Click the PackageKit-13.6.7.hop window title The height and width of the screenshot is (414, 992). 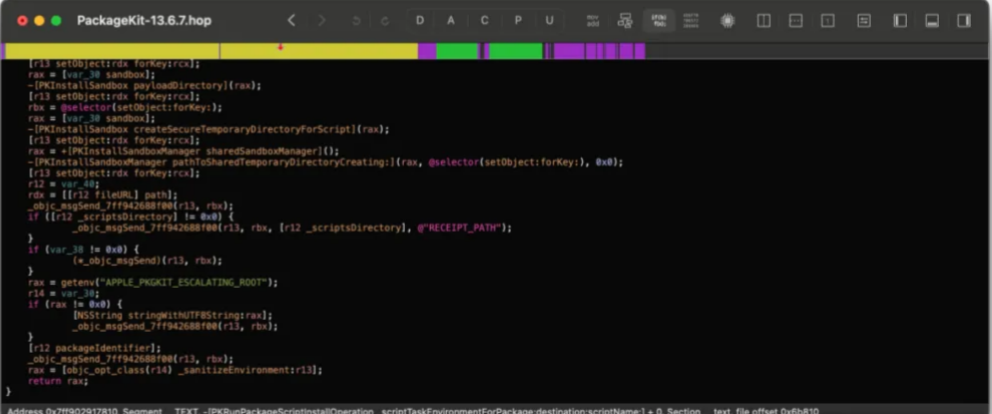[x=144, y=21]
